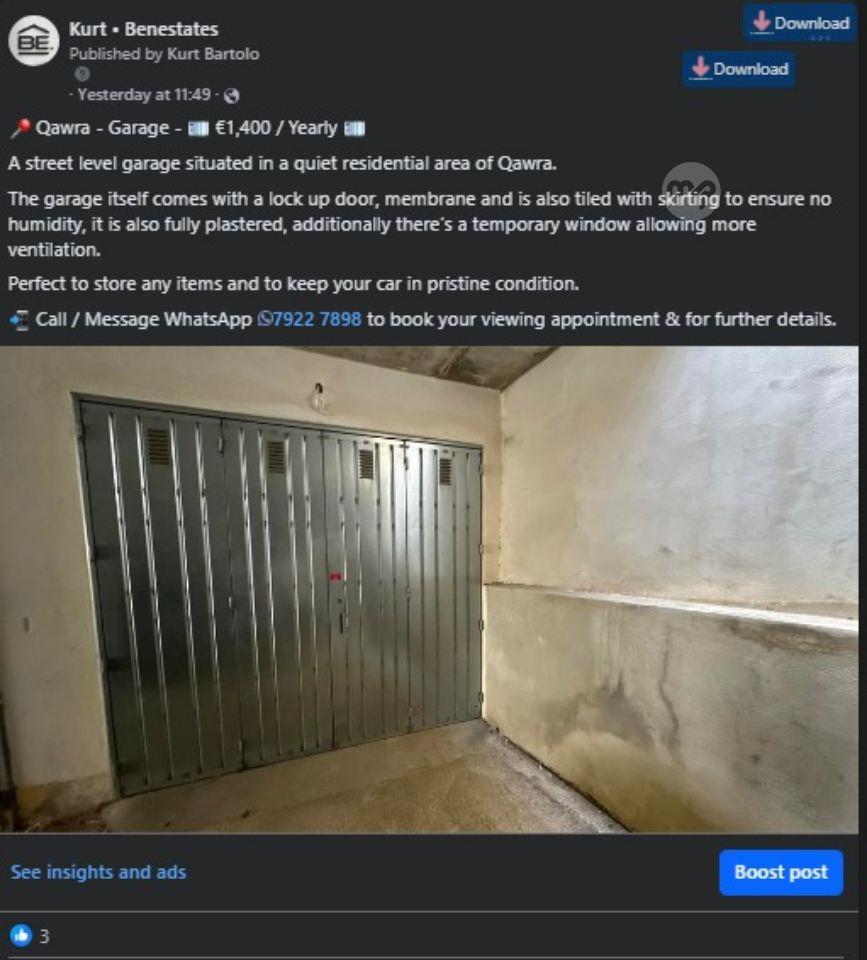Click the banknote emoji after Yearly
Screen dimensions: 867x960
pyautogui.click(x=355, y=129)
